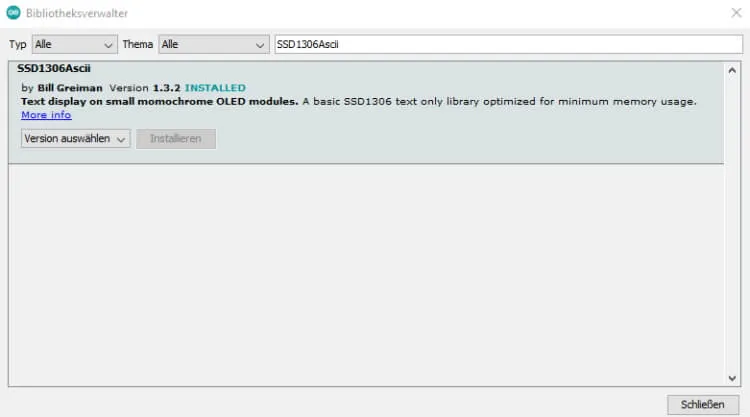750x417 pixels.
Task: Open the More info link
Action: (x=46, y=115)
